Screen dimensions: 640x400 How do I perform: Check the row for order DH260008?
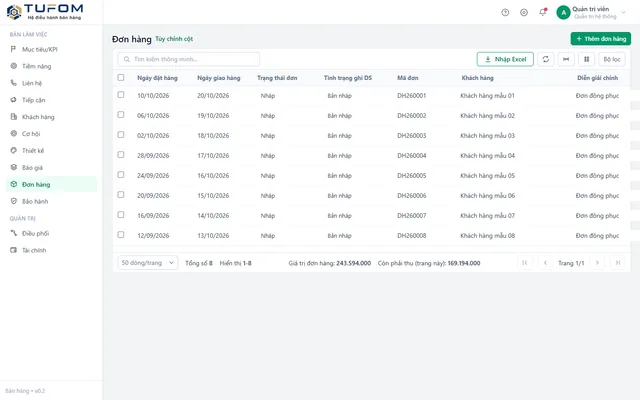[x=121, y=235]
